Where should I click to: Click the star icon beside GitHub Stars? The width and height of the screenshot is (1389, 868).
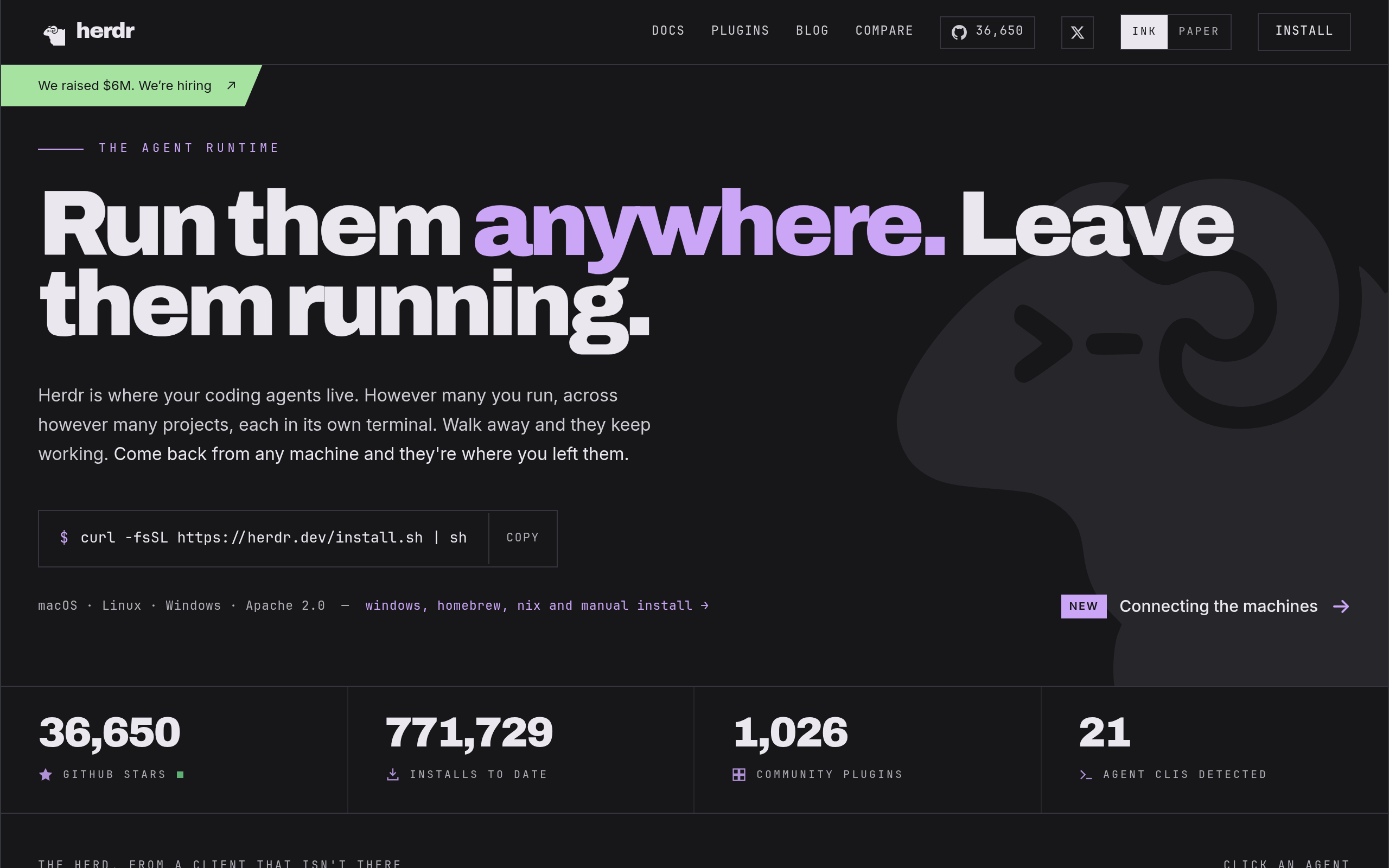46,775
